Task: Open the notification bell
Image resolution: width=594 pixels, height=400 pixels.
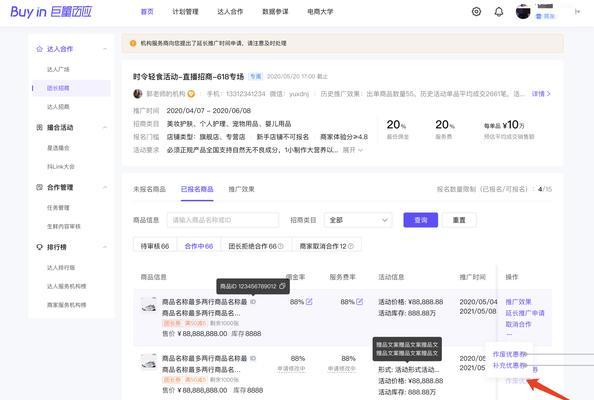Action: click(499, 12)
